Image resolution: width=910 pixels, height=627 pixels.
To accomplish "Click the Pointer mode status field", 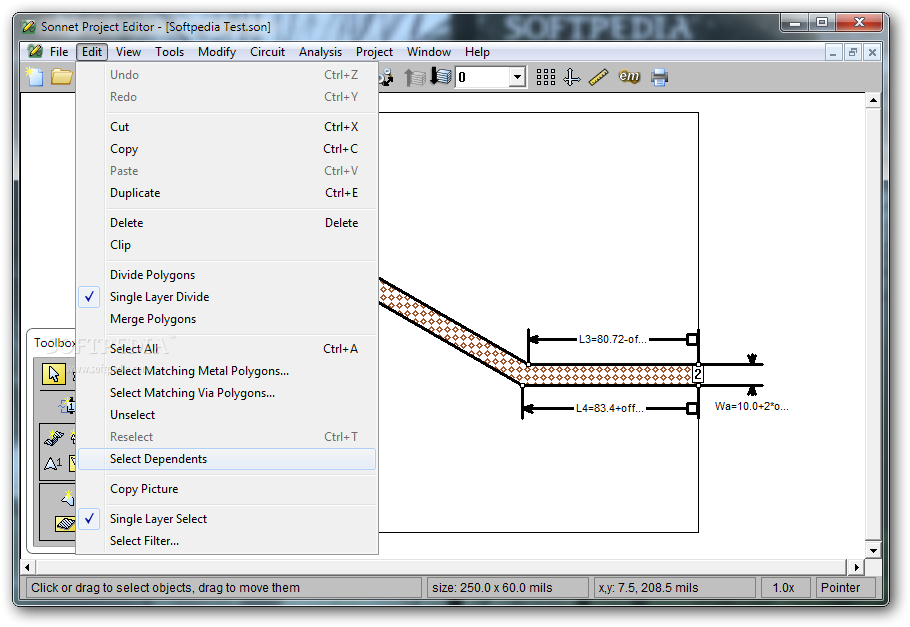I will coord(844,588).
